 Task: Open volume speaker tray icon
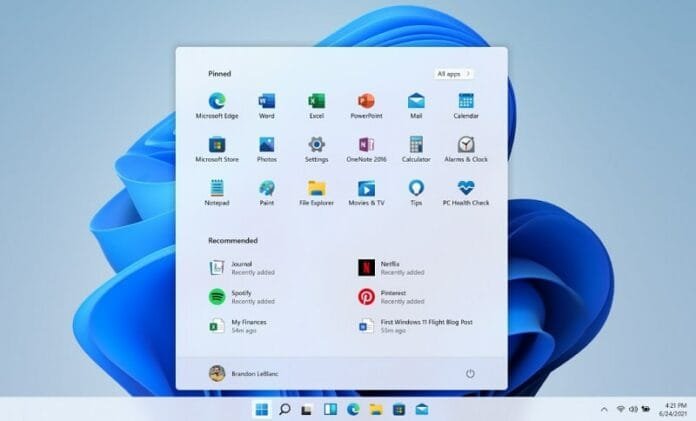[x=633, y=409]
